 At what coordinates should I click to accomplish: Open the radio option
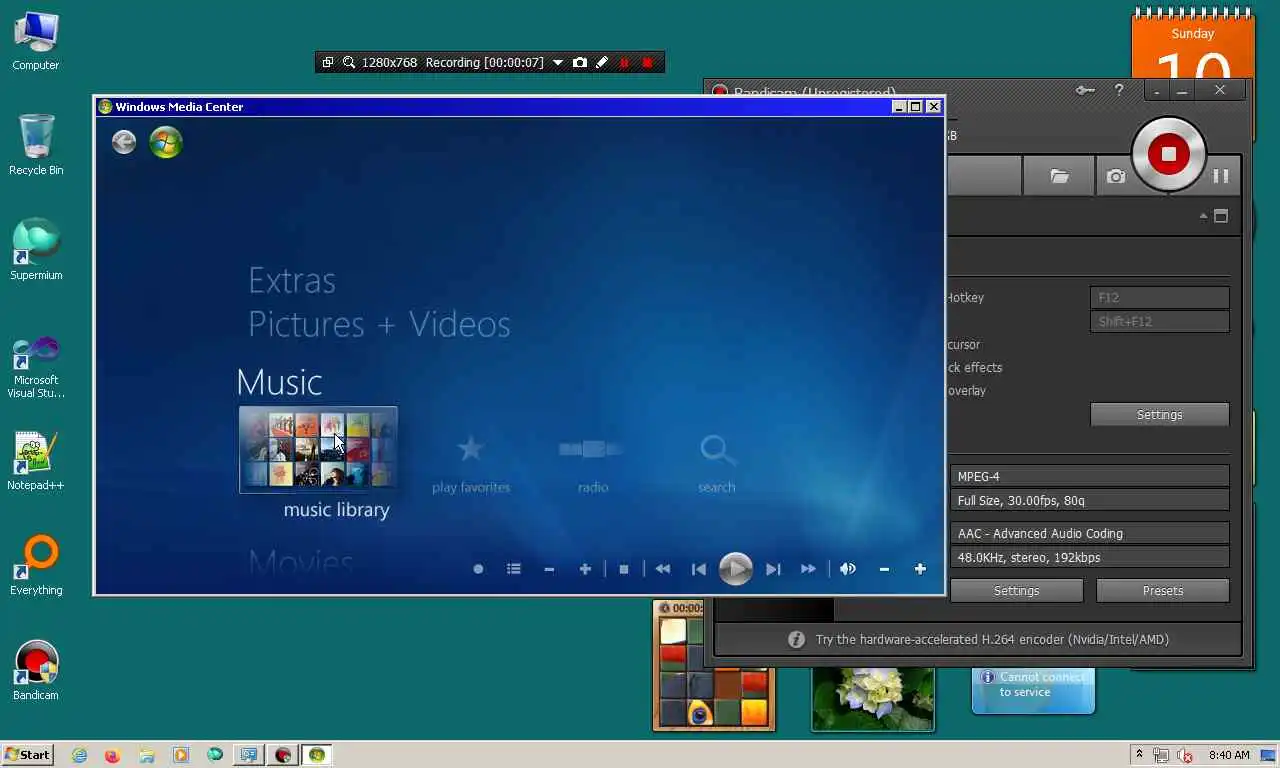593,450
